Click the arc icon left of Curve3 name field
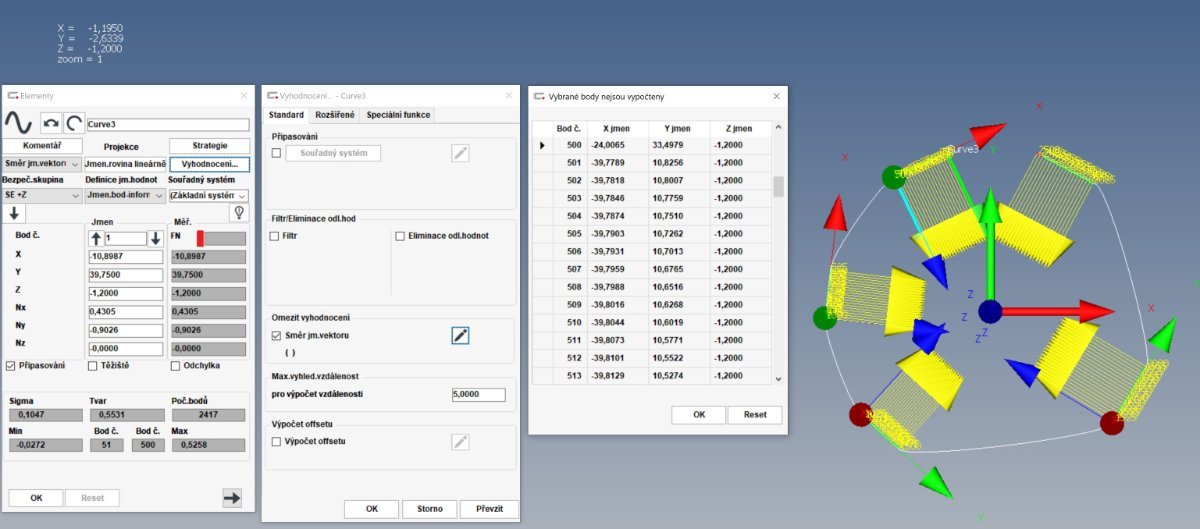 tap(75, 123)
